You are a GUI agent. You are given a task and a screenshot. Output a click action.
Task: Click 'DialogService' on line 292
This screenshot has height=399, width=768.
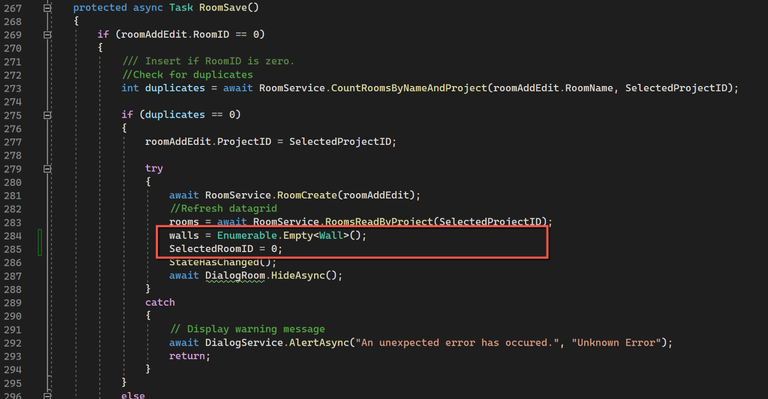[x=244, y=343]
